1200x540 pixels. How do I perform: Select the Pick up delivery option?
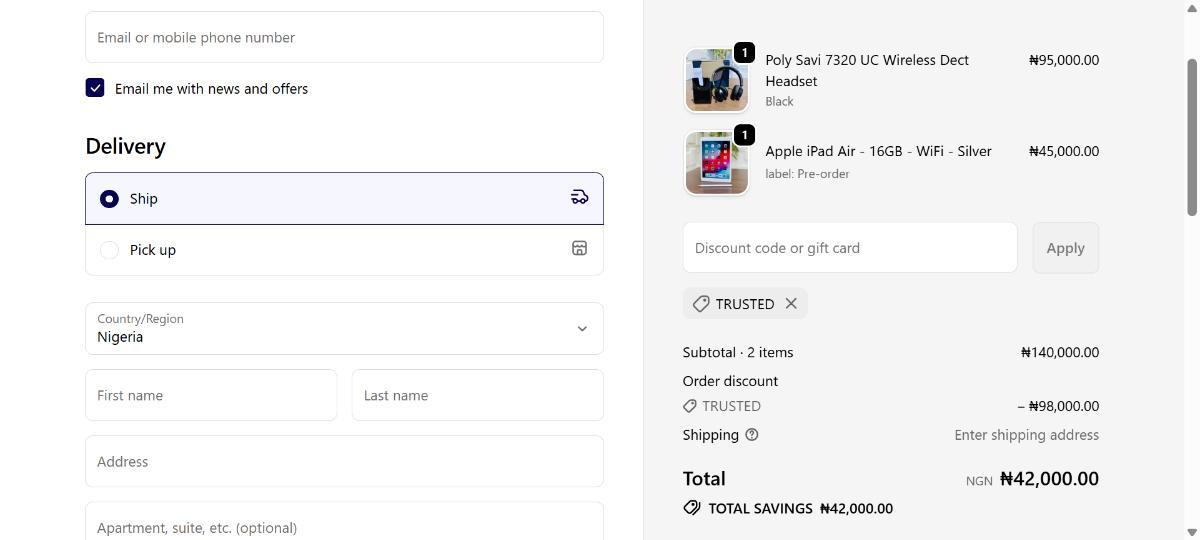point(109,250)
